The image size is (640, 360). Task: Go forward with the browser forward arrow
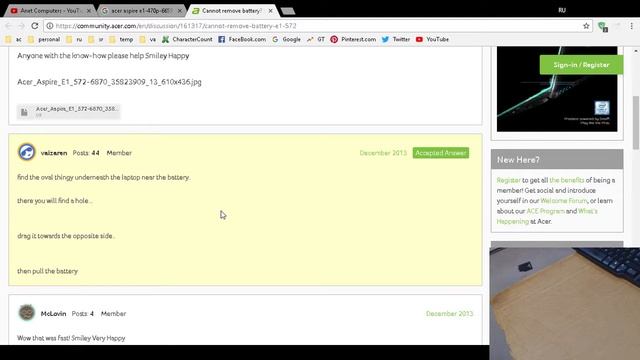(22, 26)
